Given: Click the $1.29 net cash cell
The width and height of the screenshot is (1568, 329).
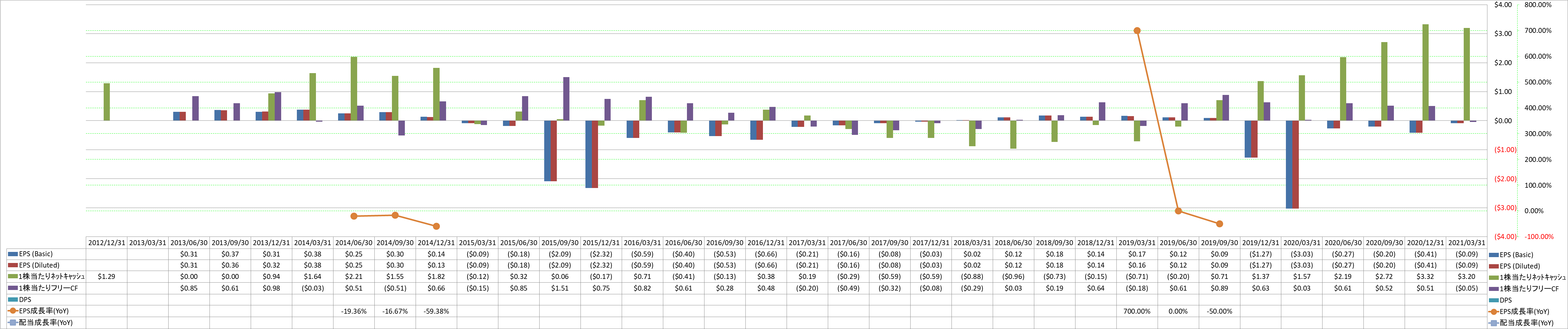Looking at the screenshot, I should 106,277.
